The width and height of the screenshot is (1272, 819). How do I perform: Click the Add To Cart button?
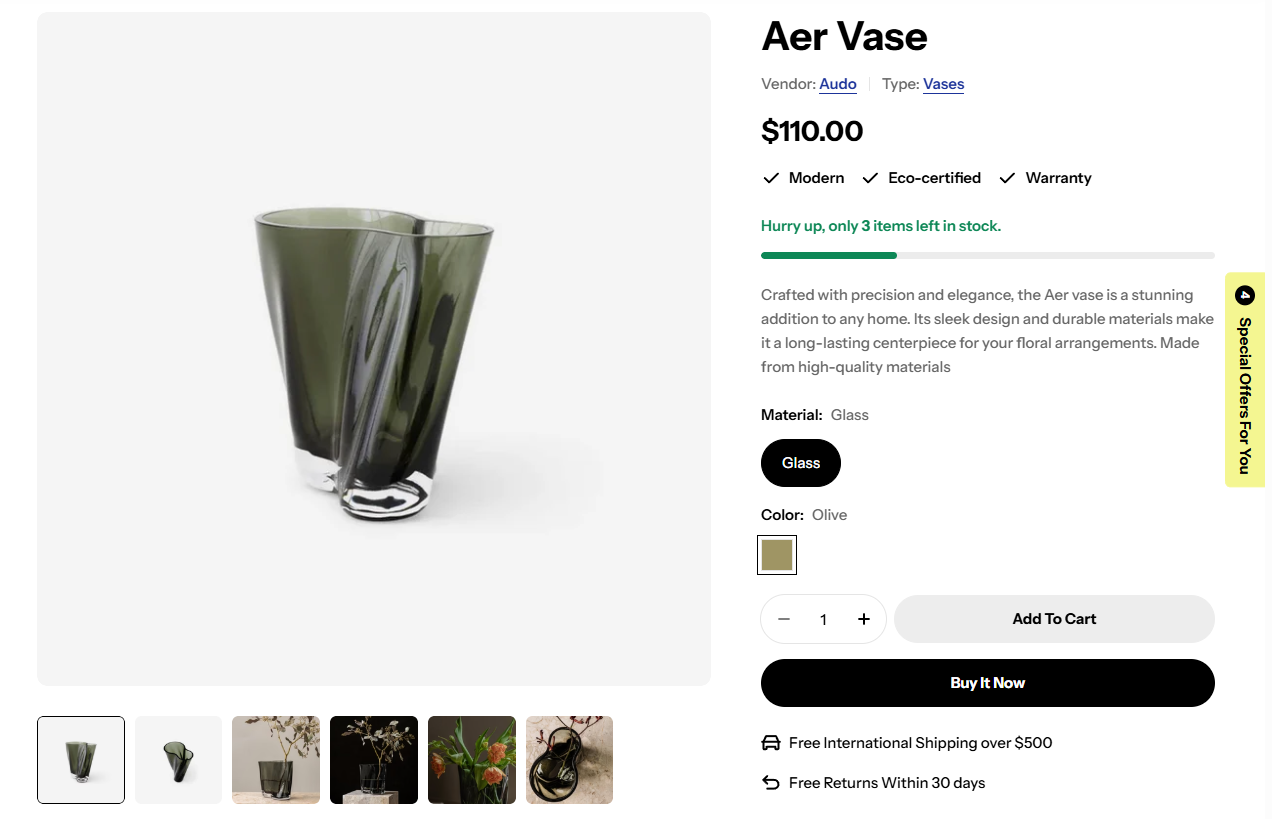coord(1054,619)
